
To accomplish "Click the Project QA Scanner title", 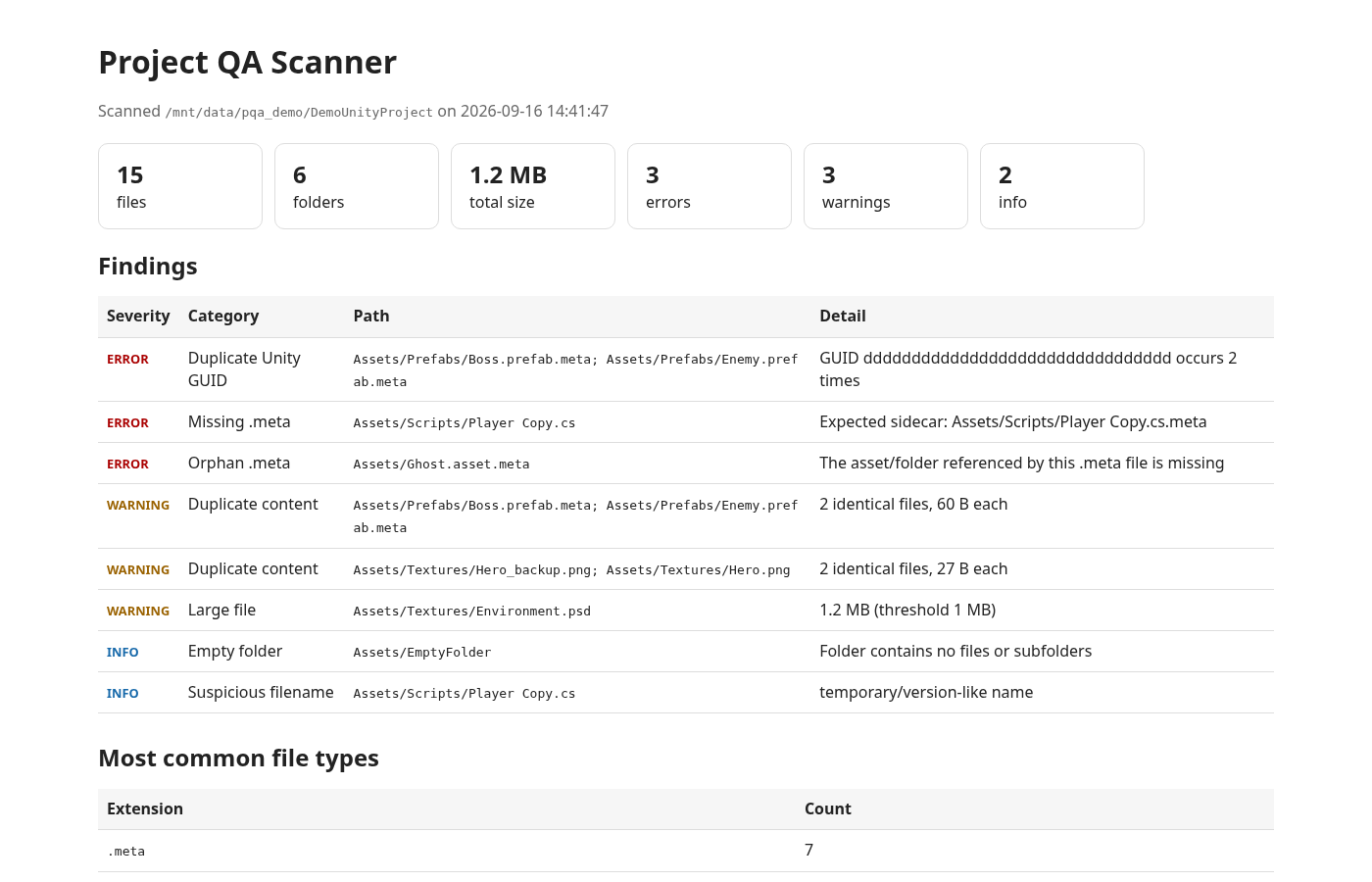I will (247, 63).
